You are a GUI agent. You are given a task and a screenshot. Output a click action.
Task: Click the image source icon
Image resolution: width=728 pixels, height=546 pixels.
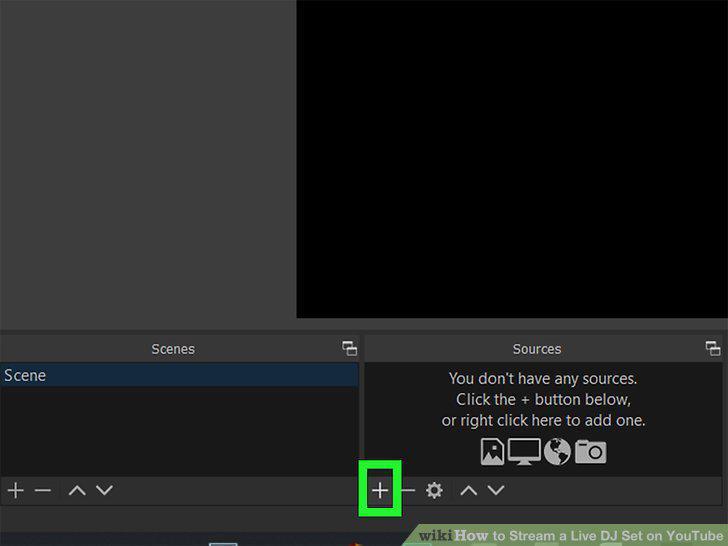point(492,451)
